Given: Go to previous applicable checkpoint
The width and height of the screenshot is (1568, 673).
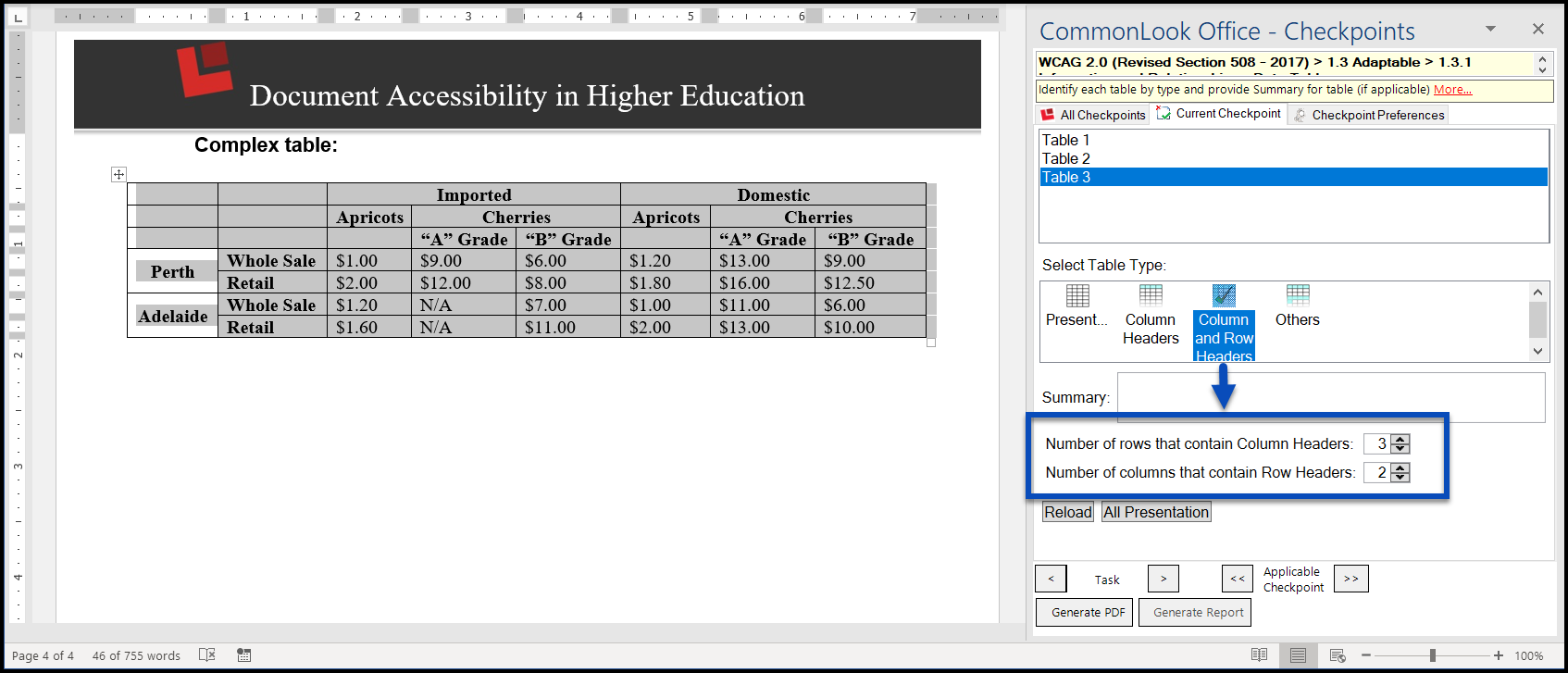Looking at the screenshot, I should click(1238, 579).
